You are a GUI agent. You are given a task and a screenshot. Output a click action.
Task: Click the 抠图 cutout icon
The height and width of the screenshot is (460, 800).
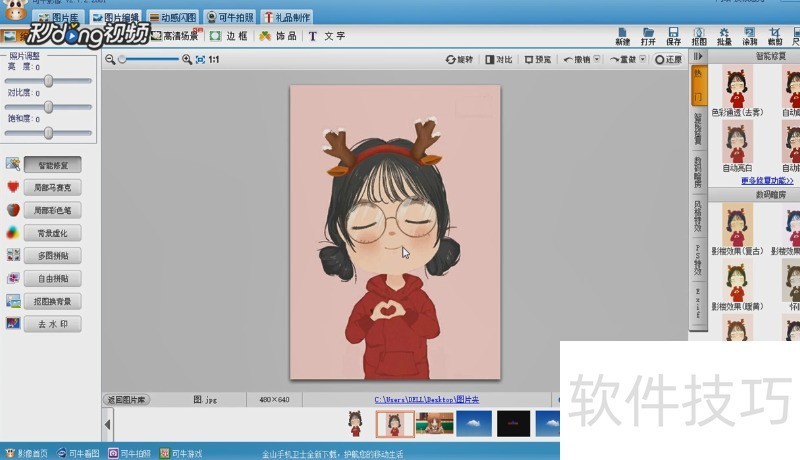(699, 37)
